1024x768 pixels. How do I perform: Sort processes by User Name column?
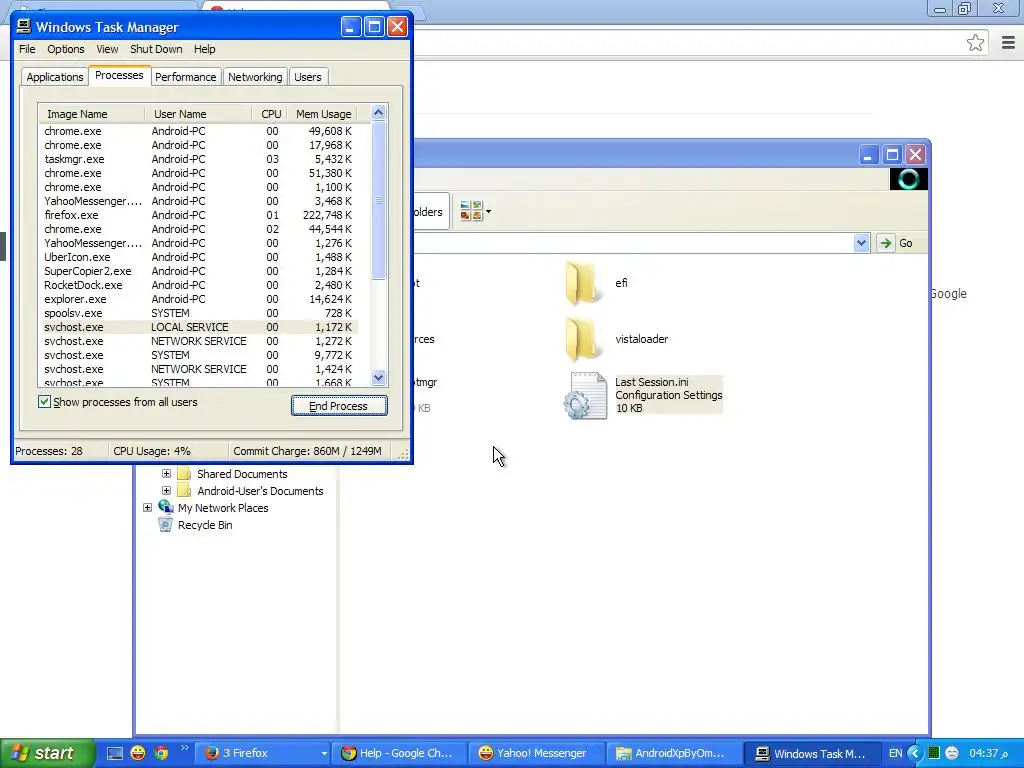(198, 114)
